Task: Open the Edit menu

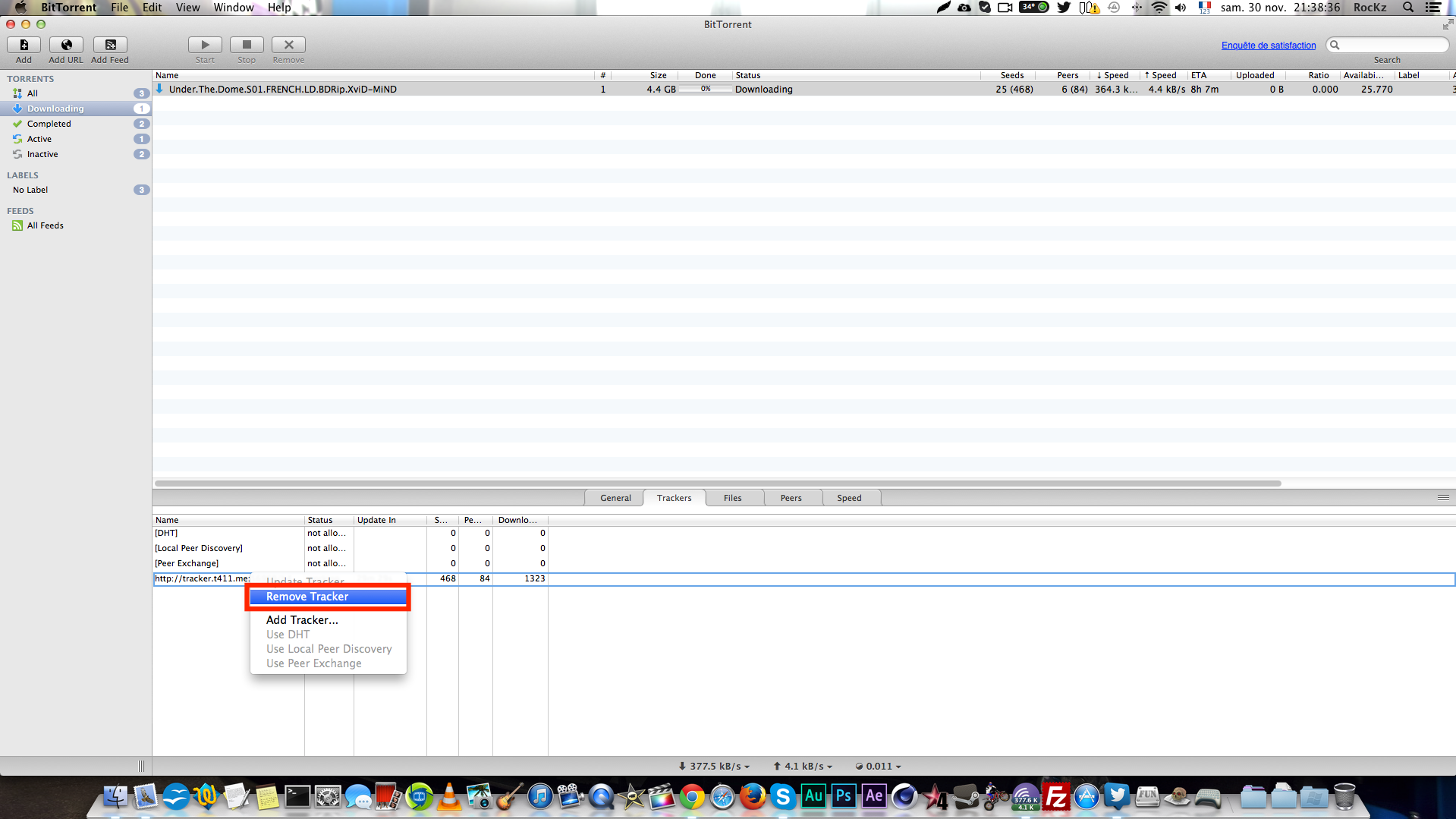Action: click(152, 8)
